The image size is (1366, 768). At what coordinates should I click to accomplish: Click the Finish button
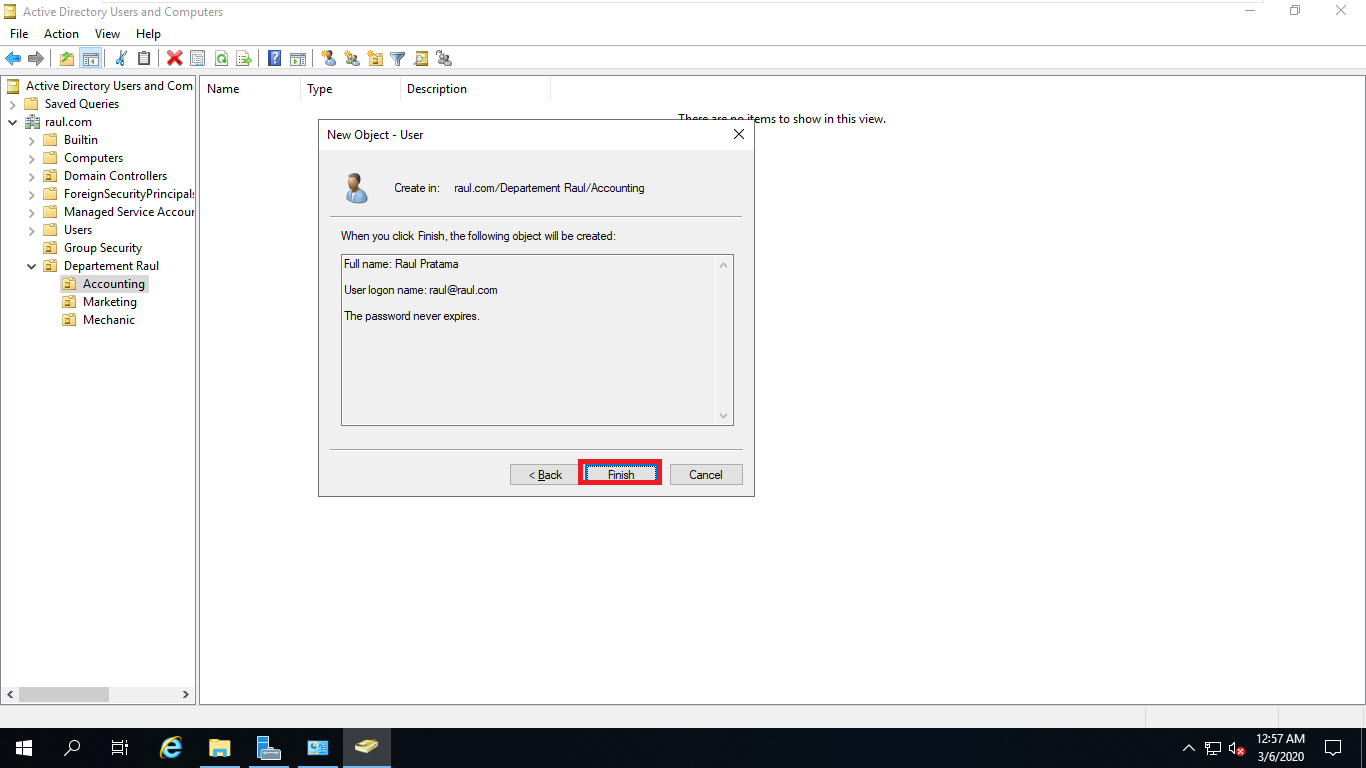point(619,473)
